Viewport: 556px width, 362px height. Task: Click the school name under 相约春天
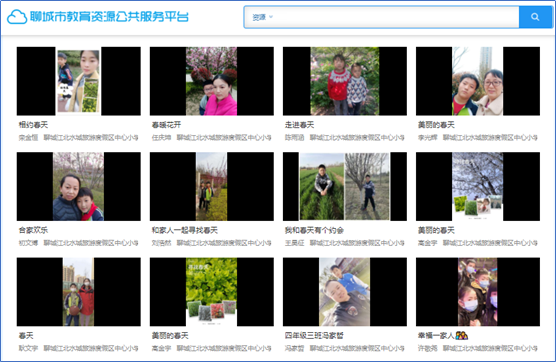coord(91,138)
